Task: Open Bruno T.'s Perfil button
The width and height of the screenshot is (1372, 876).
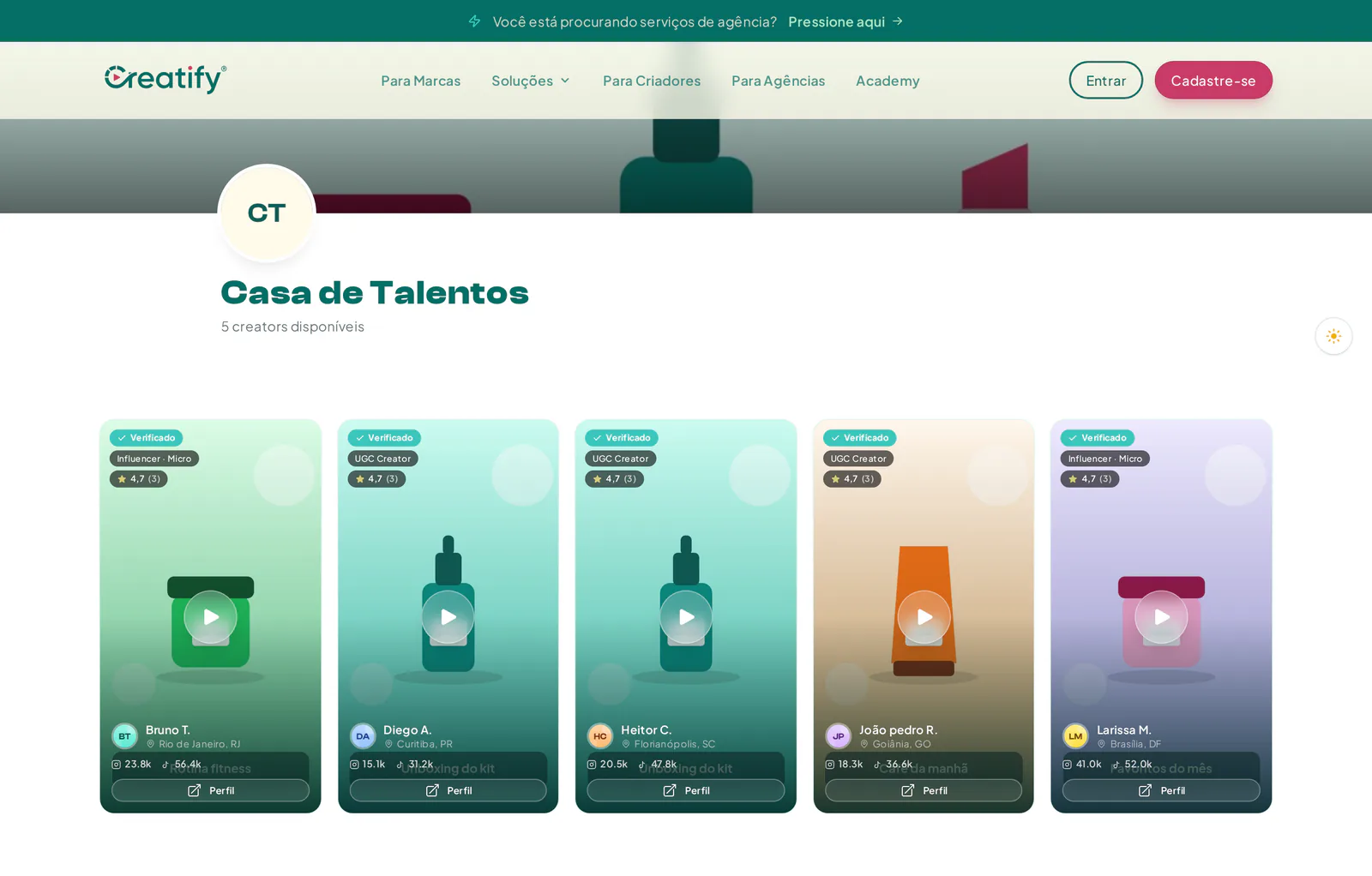Action: 210,790
